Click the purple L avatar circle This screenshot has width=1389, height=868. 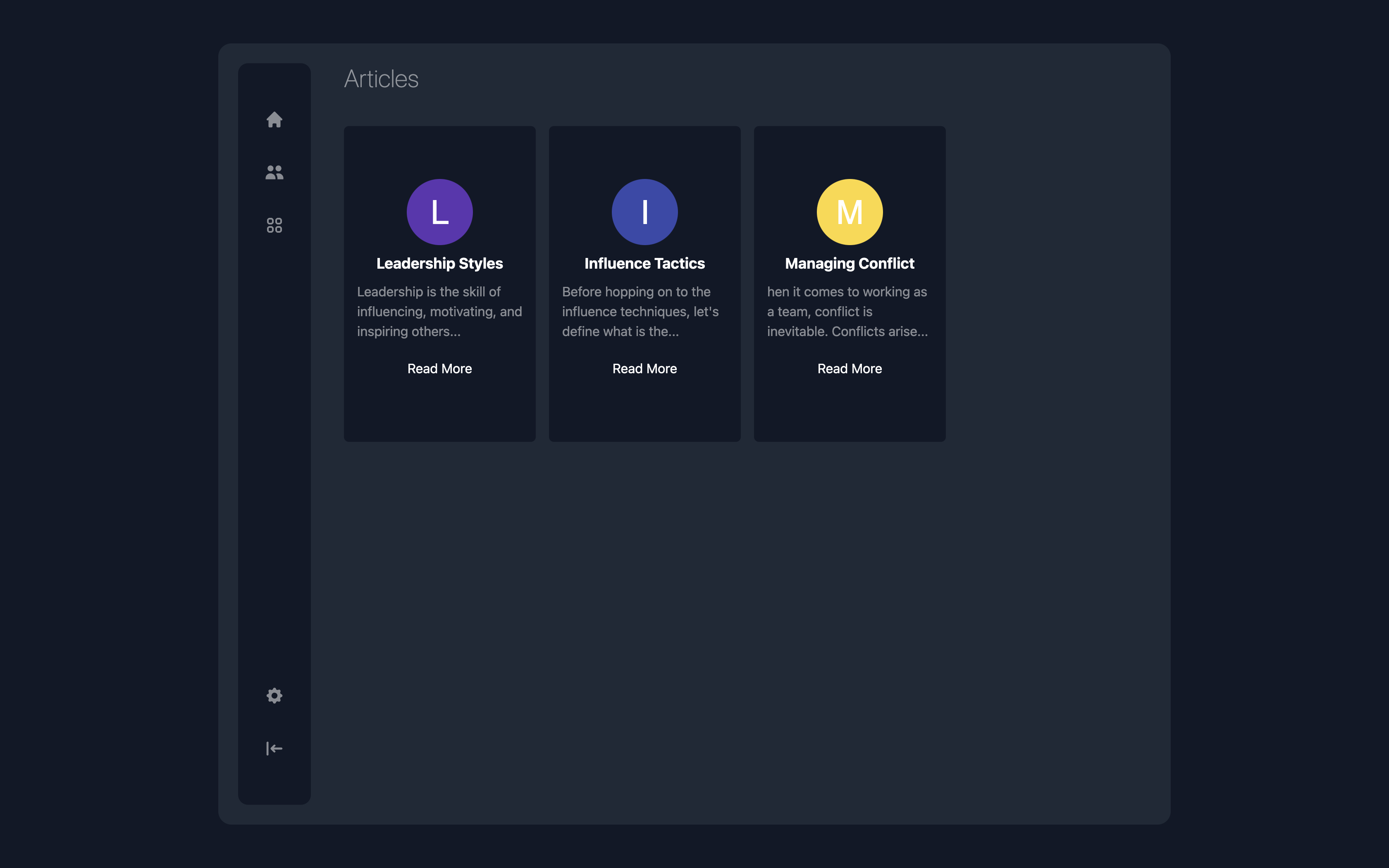[440, 212]
